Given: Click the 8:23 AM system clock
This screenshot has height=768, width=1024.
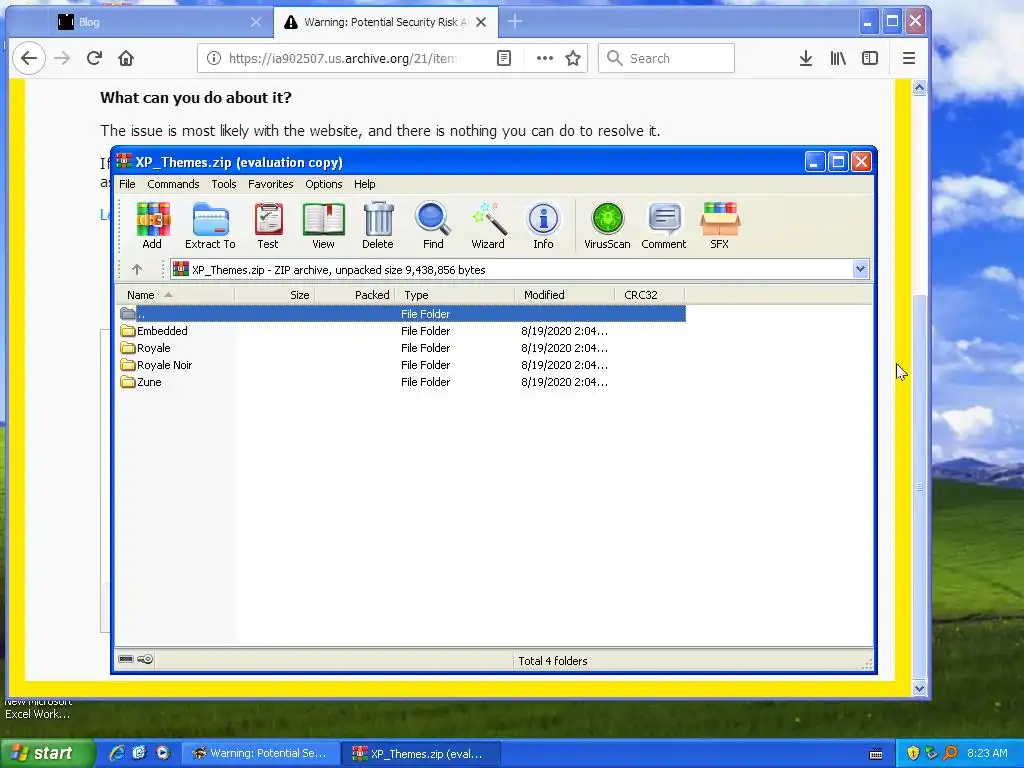Looking at the screenshot, I should click(x=987, y=753).
